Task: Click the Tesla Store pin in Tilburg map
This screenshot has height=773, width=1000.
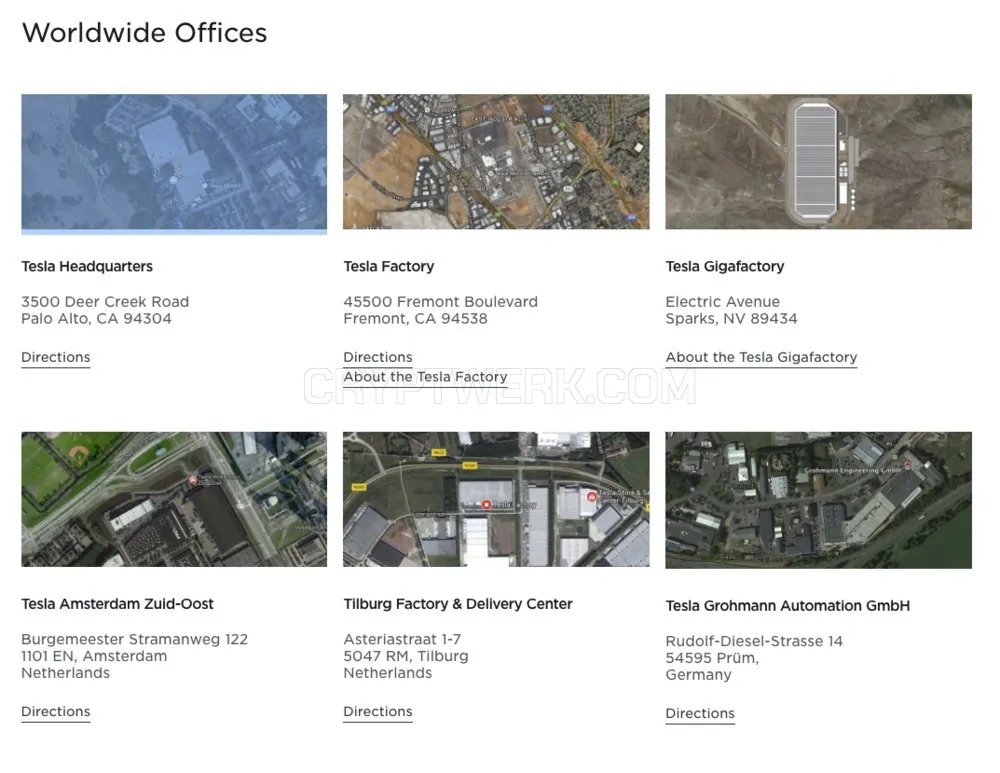Action: 591,496
